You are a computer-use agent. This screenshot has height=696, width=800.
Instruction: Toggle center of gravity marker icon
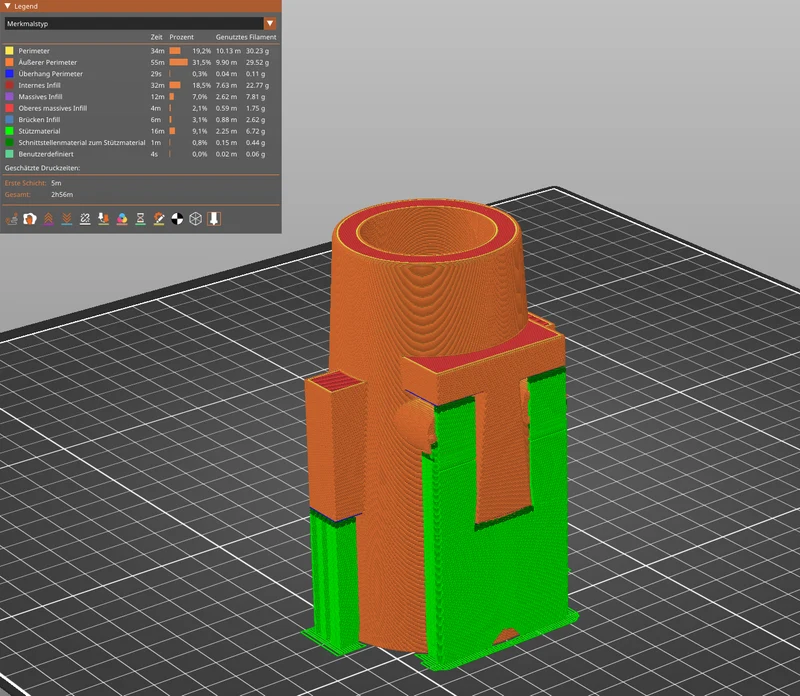tap(177, 219)
